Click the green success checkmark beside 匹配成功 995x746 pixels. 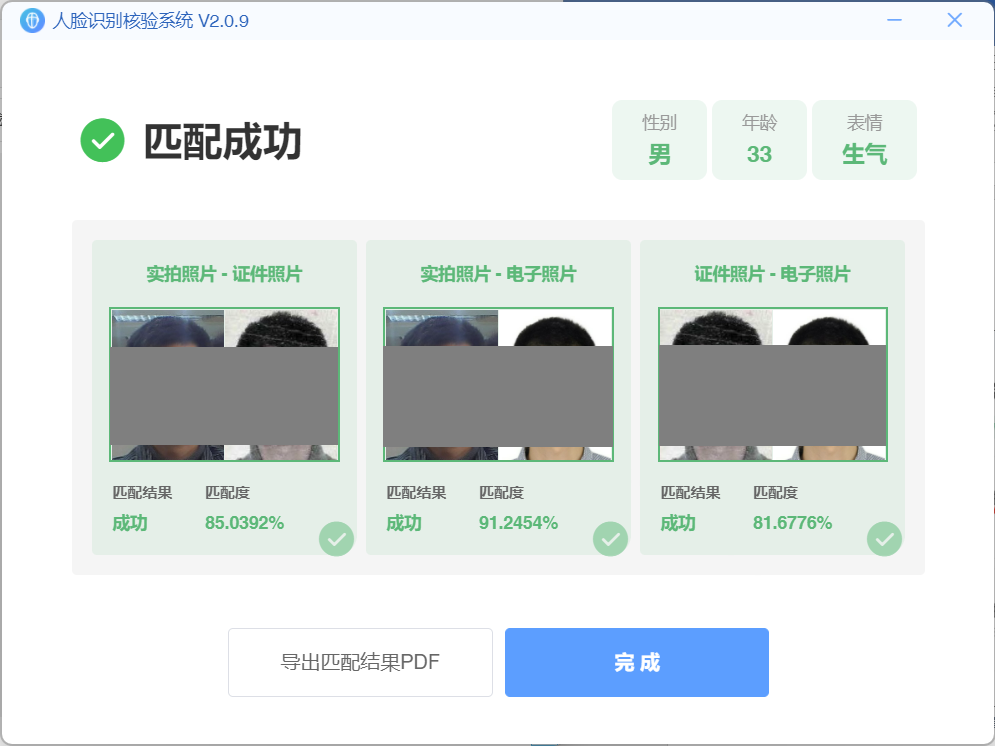[102, 140]
